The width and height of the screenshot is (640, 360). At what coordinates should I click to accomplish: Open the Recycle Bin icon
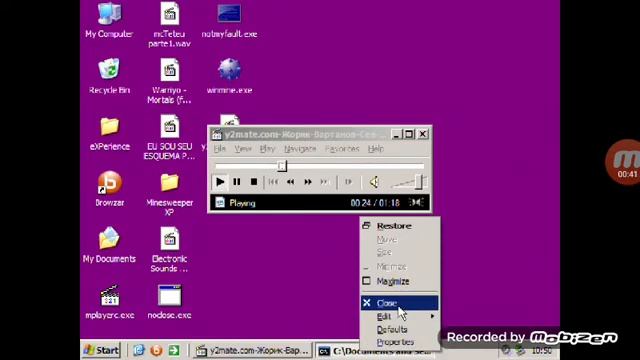coord(109,76)
